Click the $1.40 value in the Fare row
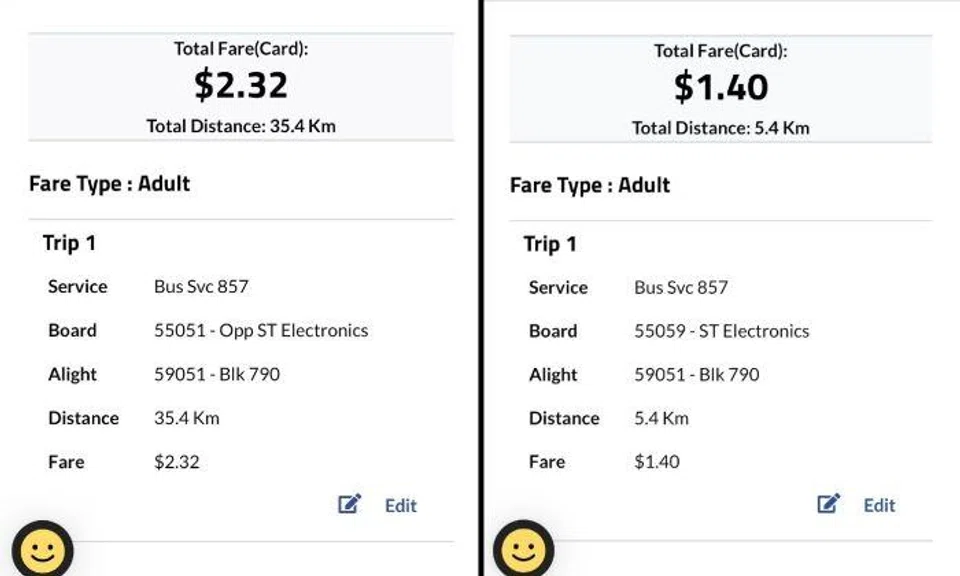This screenshot has width=960, height=576. click(x=656, y=462)
